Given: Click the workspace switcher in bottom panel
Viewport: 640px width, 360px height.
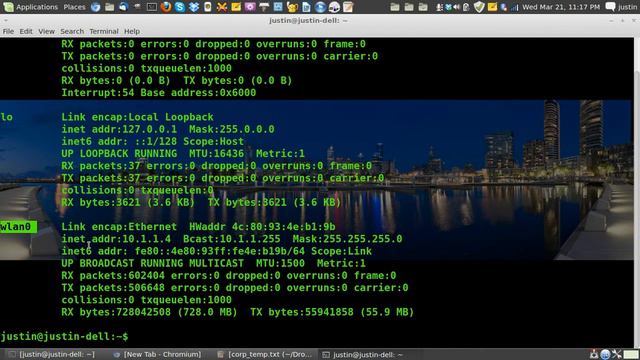Looking at the screenshot, I should pyautogui.click(x=631, y=354).
